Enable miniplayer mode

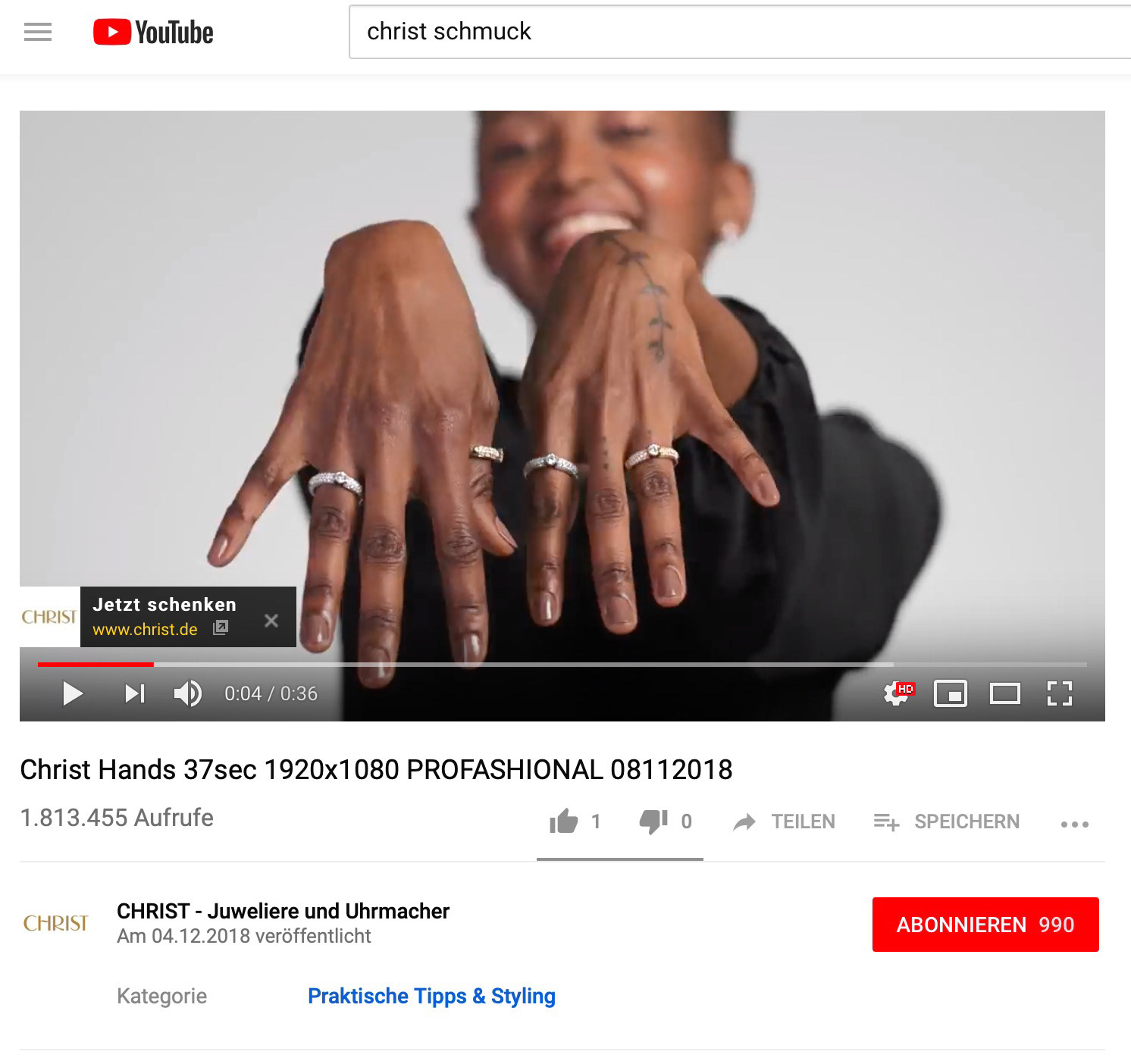pos(951,693)
